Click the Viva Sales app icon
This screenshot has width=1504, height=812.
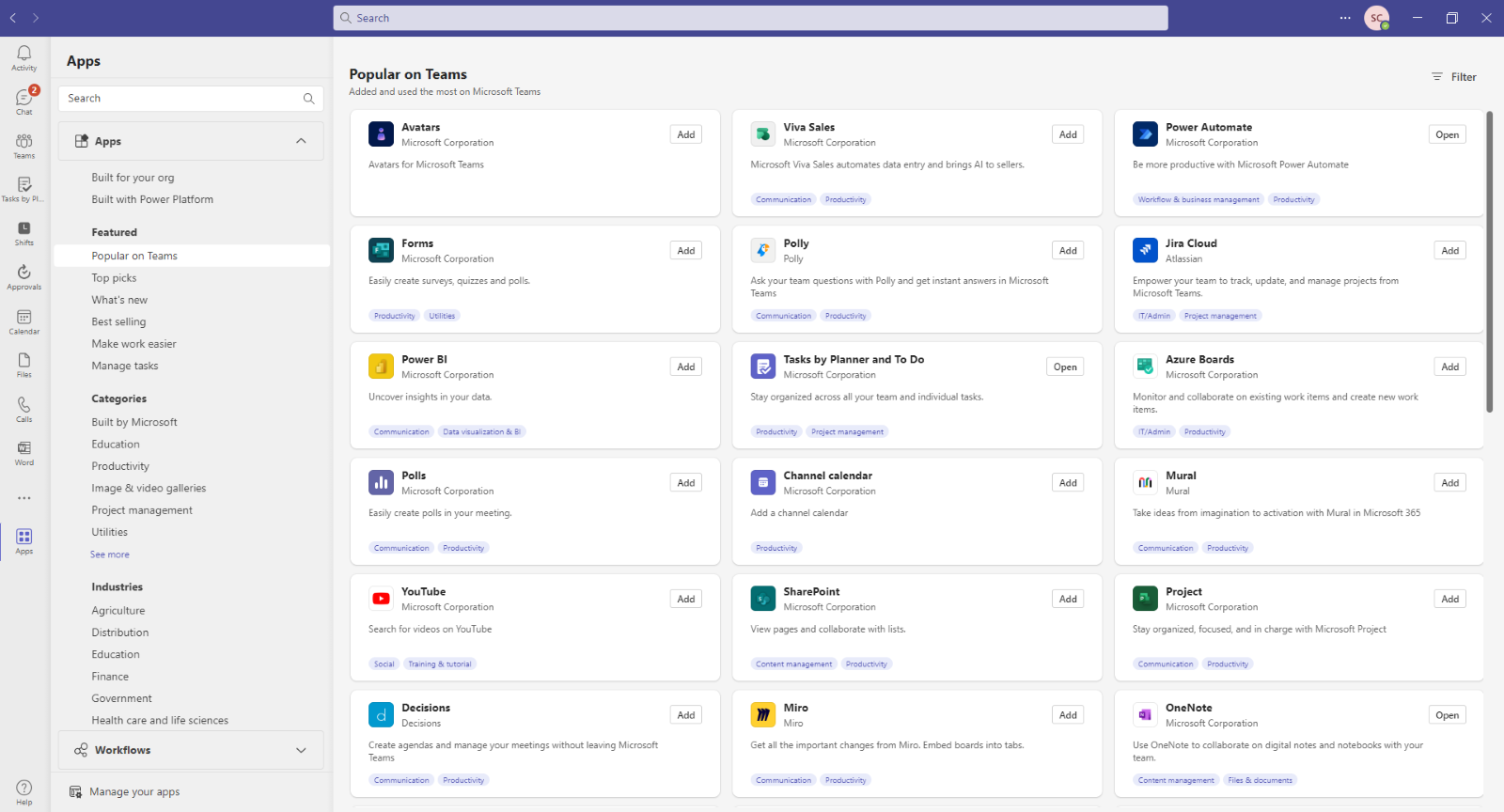(763, 134)
